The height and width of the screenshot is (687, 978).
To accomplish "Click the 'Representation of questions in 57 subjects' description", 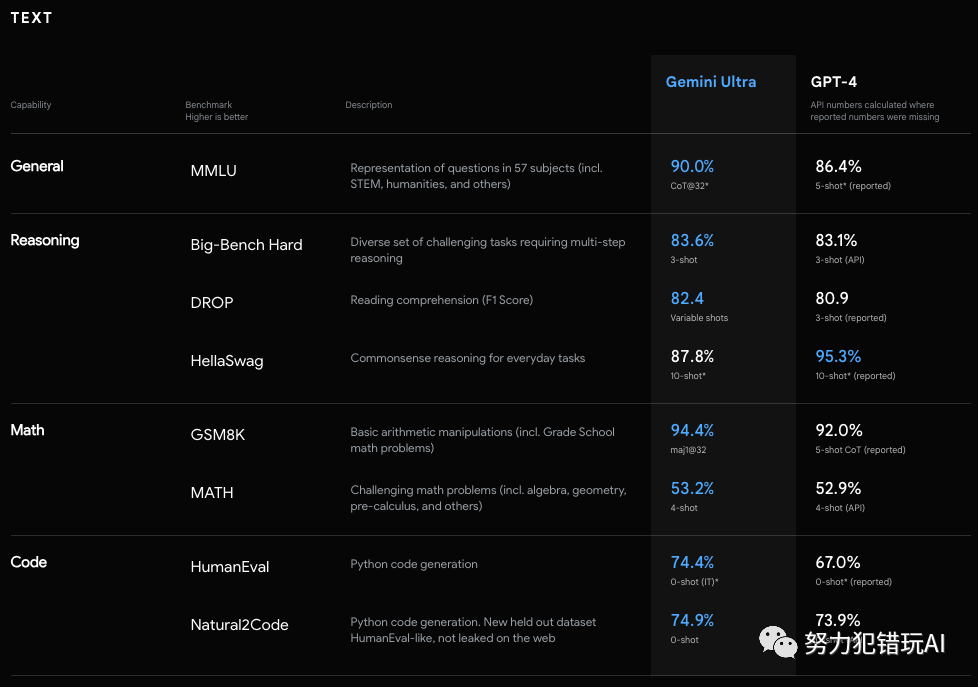I will [x=476, y=176].
